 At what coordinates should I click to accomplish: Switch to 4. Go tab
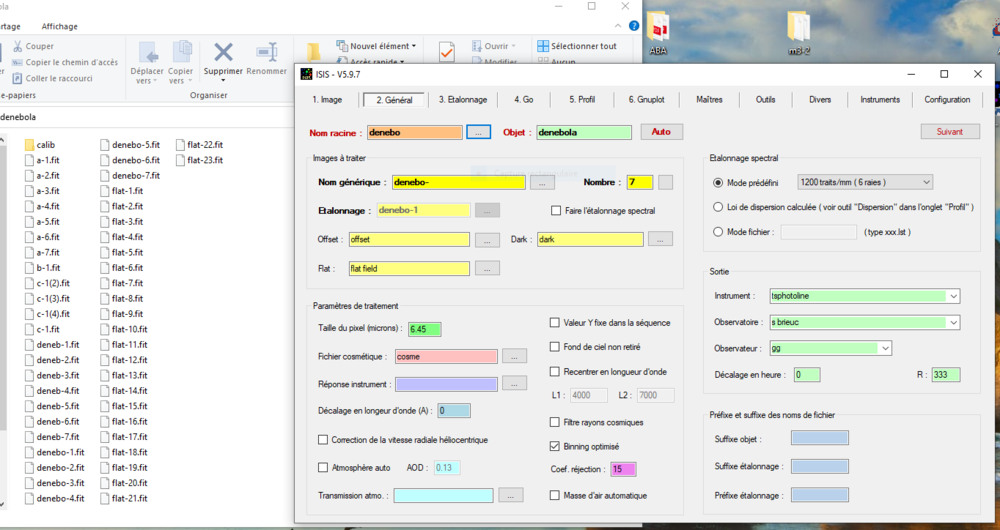pyautogui.click(x=524, y=99)
